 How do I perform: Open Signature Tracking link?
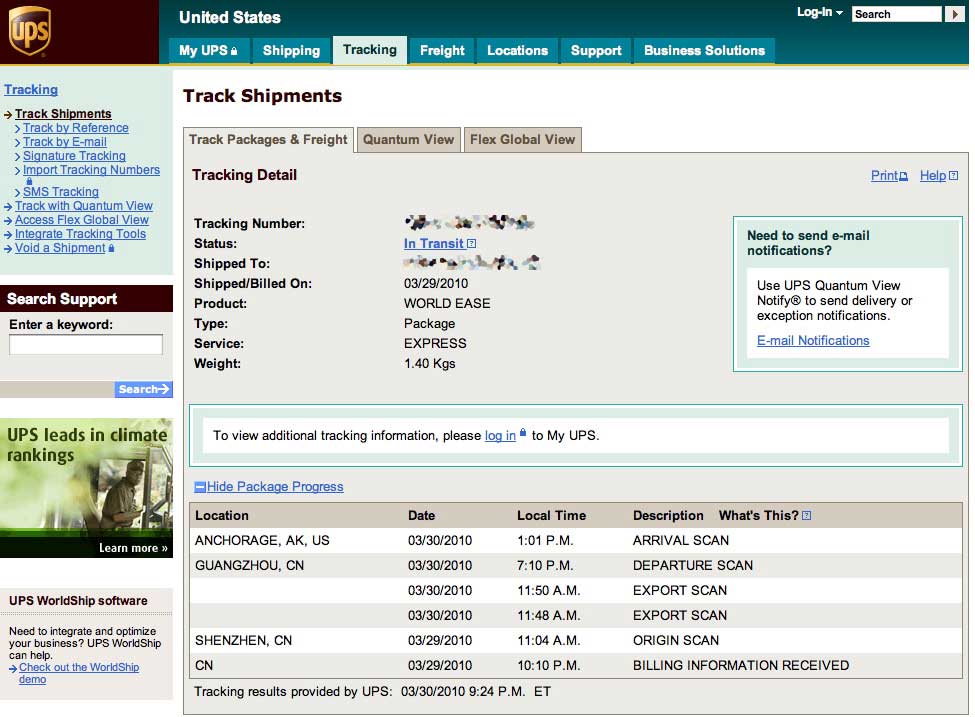74,156
